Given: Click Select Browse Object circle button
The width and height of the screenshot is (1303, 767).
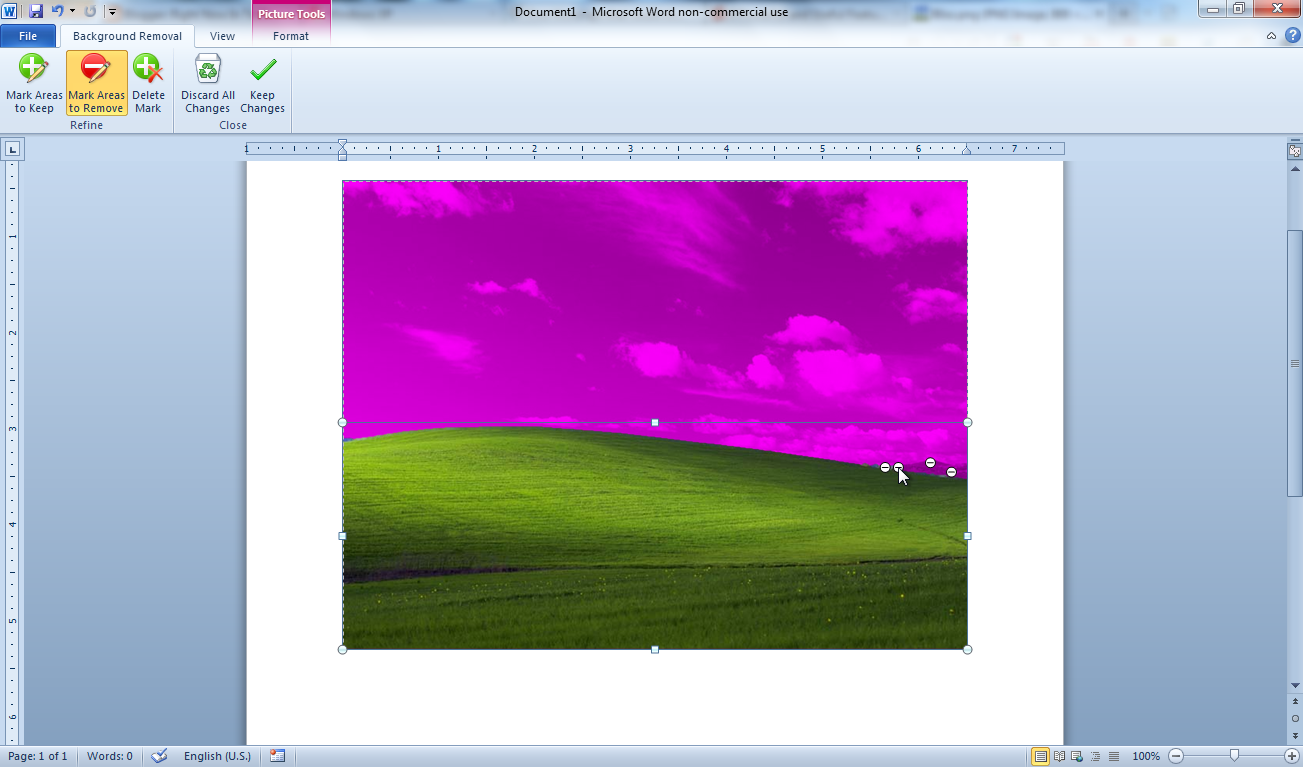Looking at the screenshot, I should point(1295,719).
